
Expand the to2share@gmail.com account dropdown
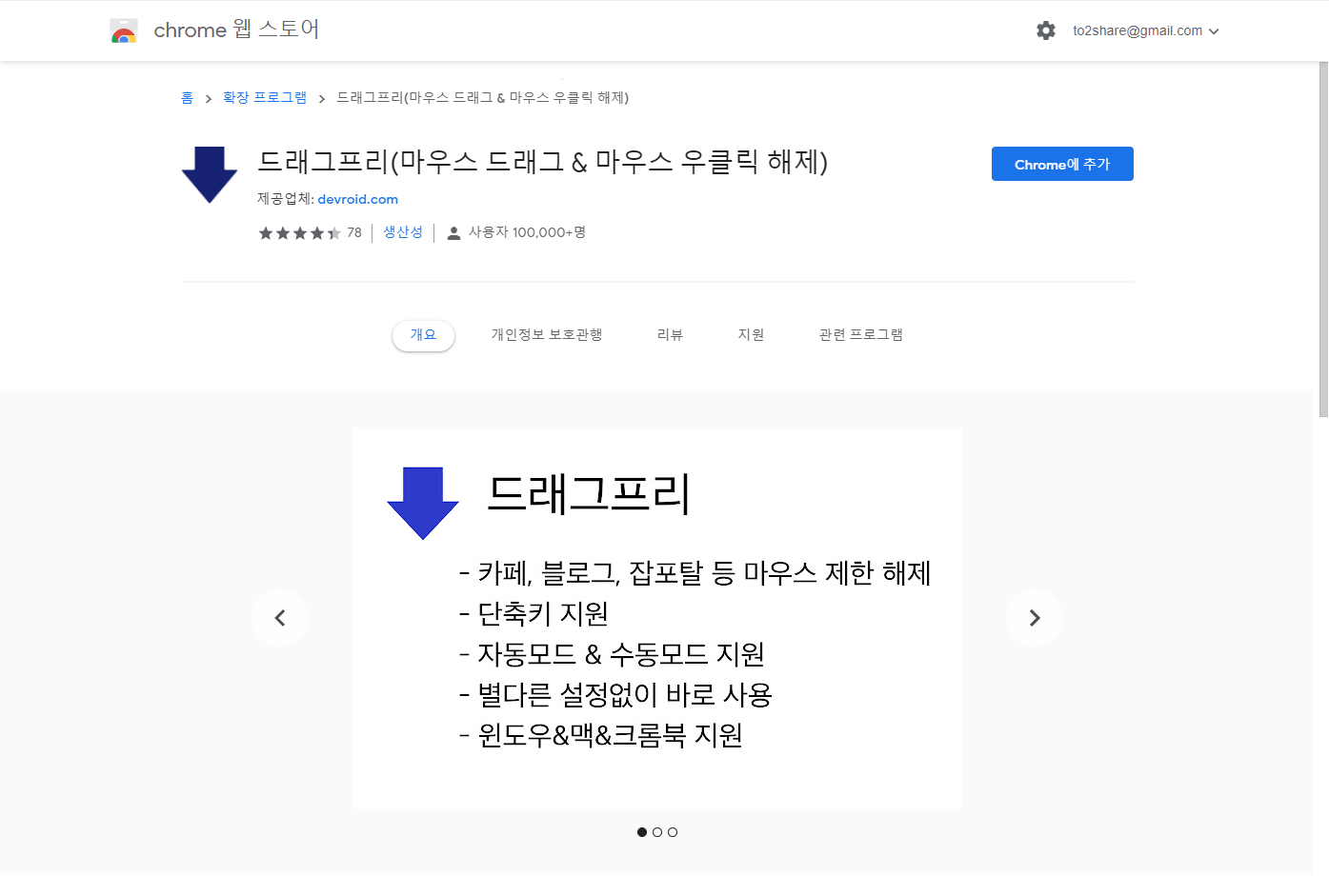coord(1146,30)
